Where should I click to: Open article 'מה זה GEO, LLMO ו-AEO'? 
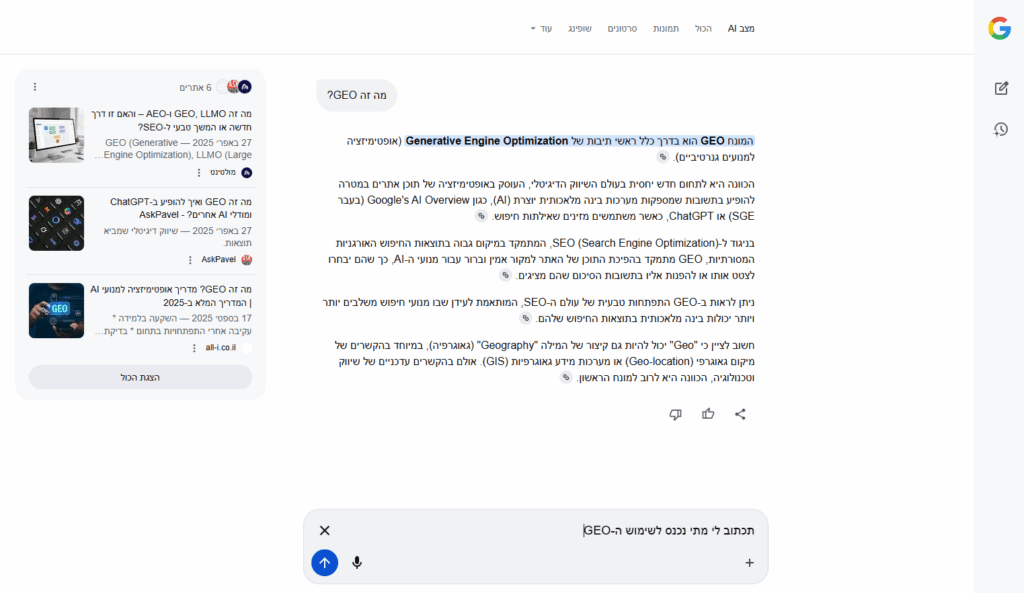pos(171,120)
